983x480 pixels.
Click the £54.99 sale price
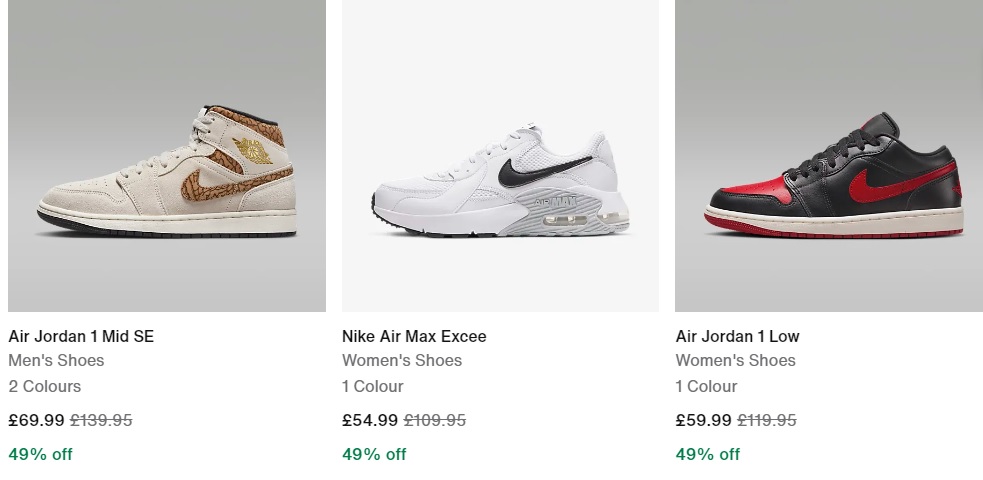tap(370, 420)
